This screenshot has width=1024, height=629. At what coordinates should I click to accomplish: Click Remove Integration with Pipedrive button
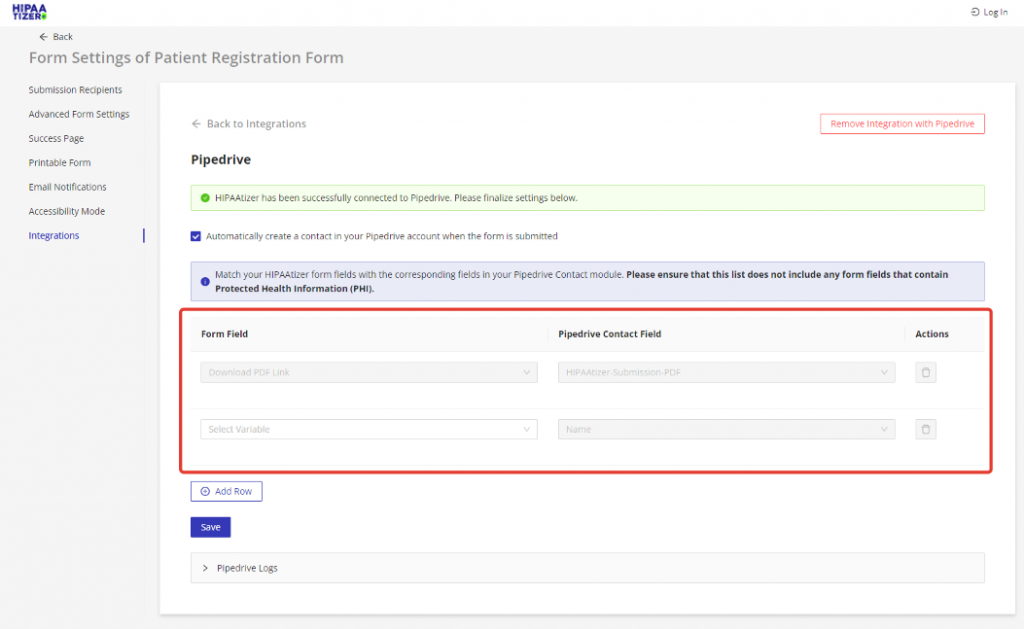pyautogui.click(x=902, y=123)
